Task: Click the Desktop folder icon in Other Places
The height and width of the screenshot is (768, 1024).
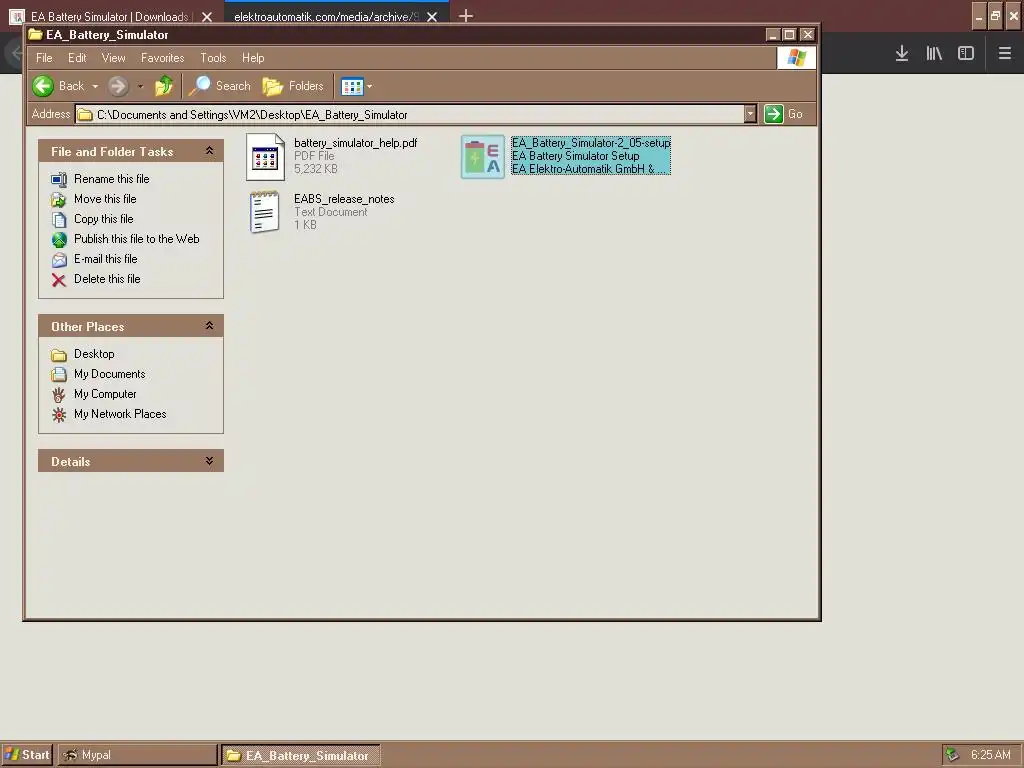Action: pyautogui.click(x=59, y=355)
